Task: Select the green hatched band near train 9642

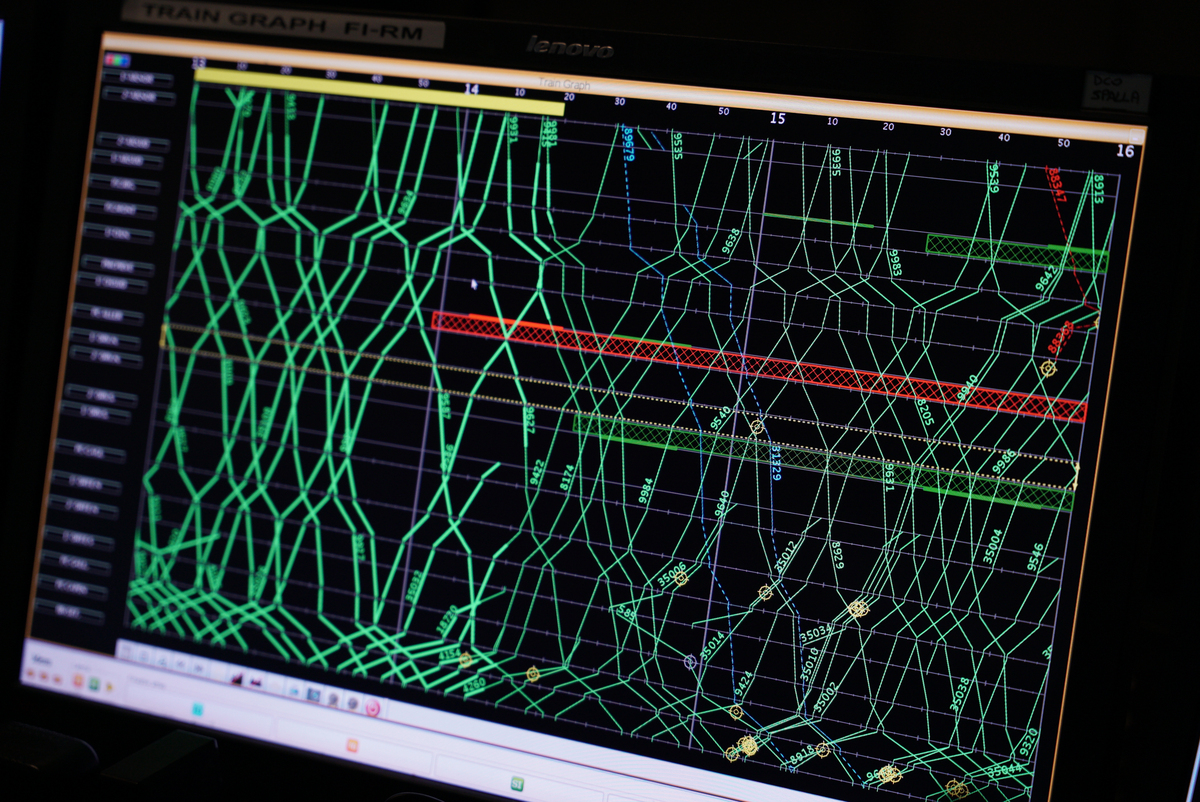Action: [x=1017, y=253]
